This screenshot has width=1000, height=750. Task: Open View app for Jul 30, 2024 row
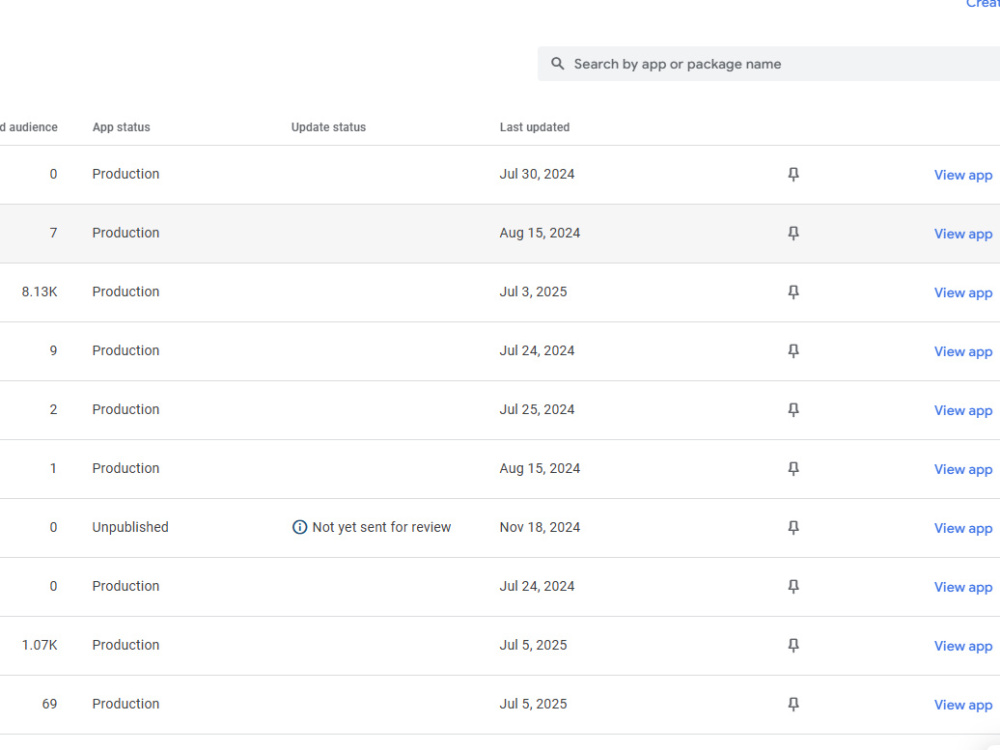(x=963, y=175)
